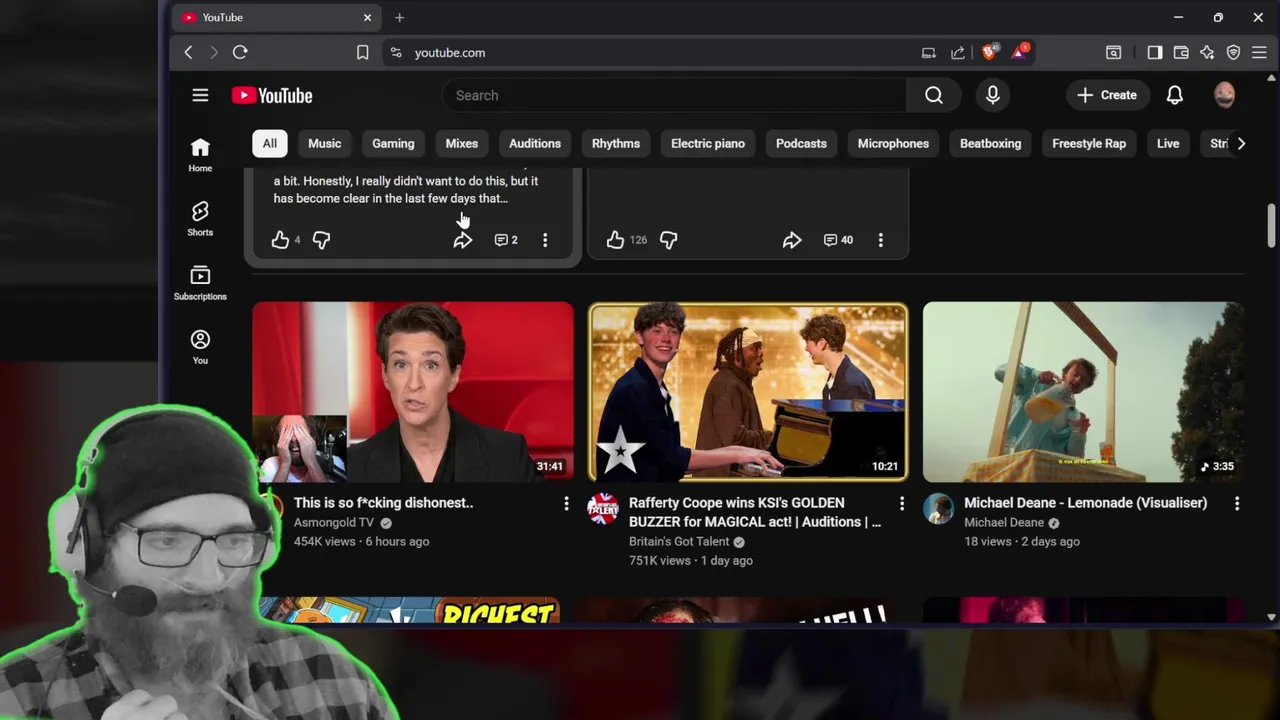This screenshot has width=1280, height=720.
Task: Like the post with 126 likes
Action: pos(615,240)
